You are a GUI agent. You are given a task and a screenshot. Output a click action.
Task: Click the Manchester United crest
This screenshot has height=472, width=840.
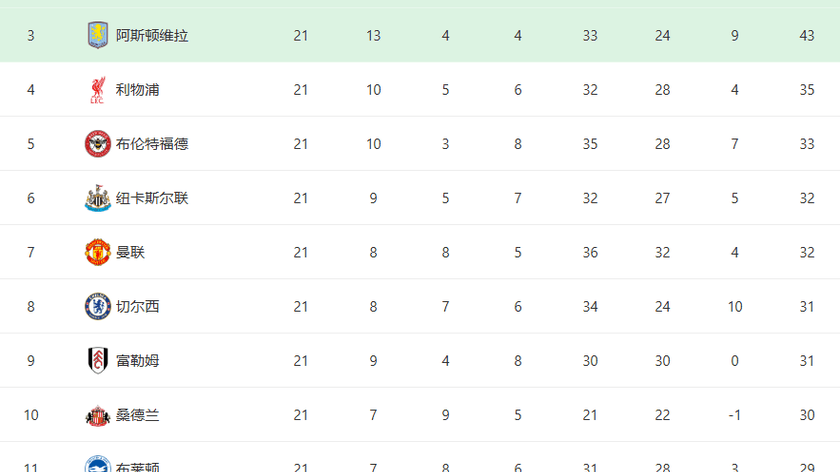coord(97,252)
